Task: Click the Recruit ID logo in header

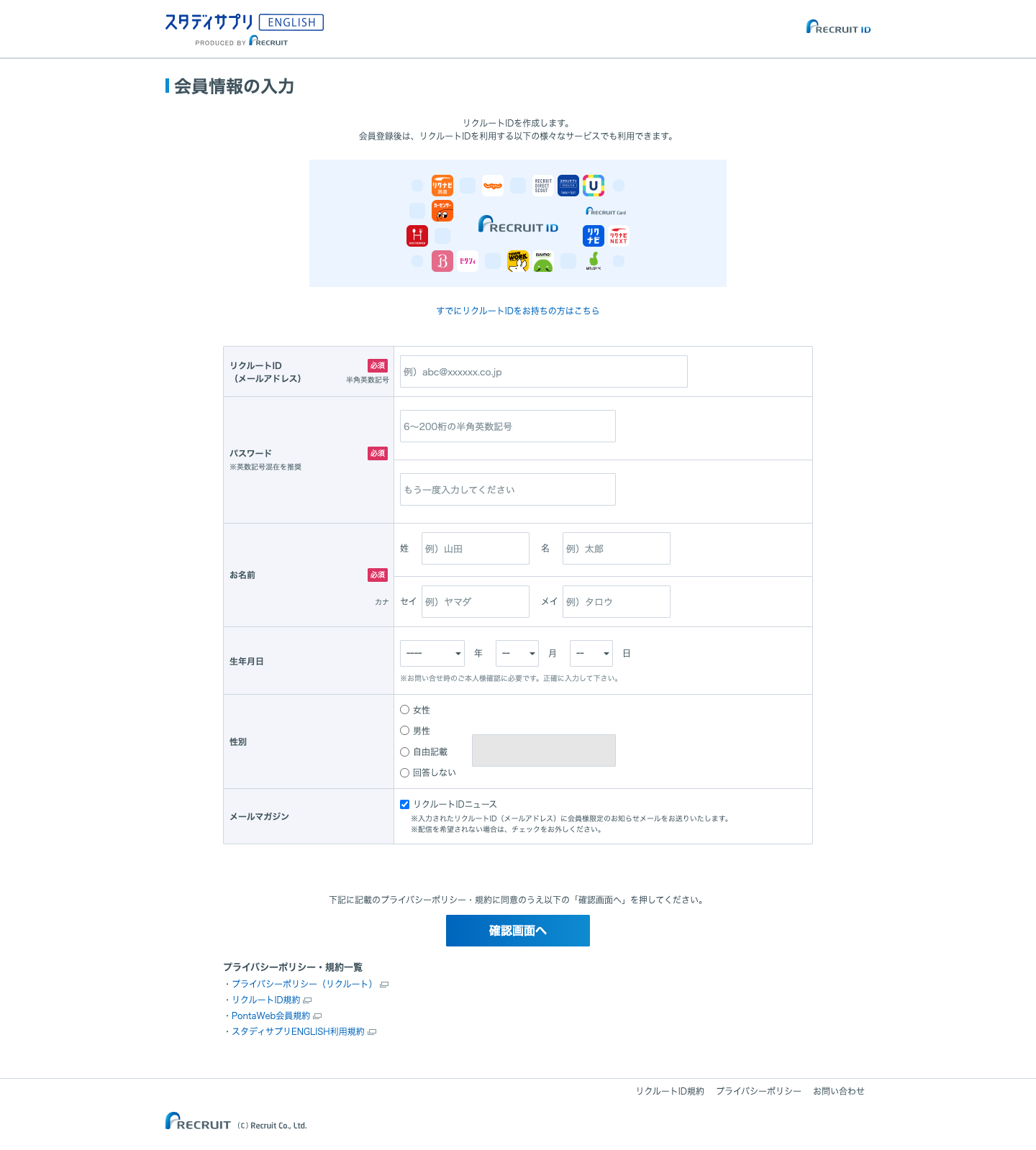Action: (838, 27)
